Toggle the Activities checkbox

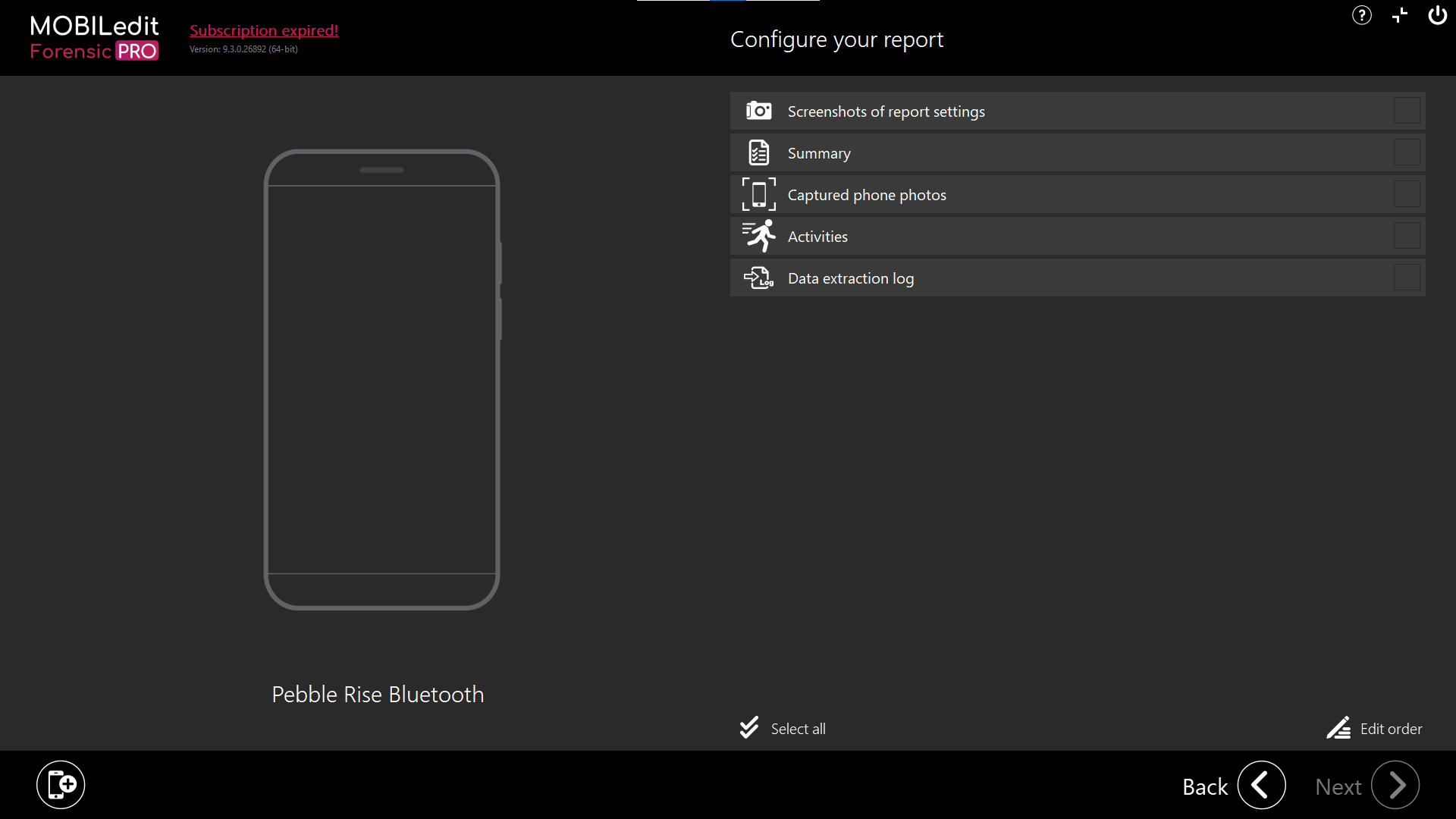1407,236
